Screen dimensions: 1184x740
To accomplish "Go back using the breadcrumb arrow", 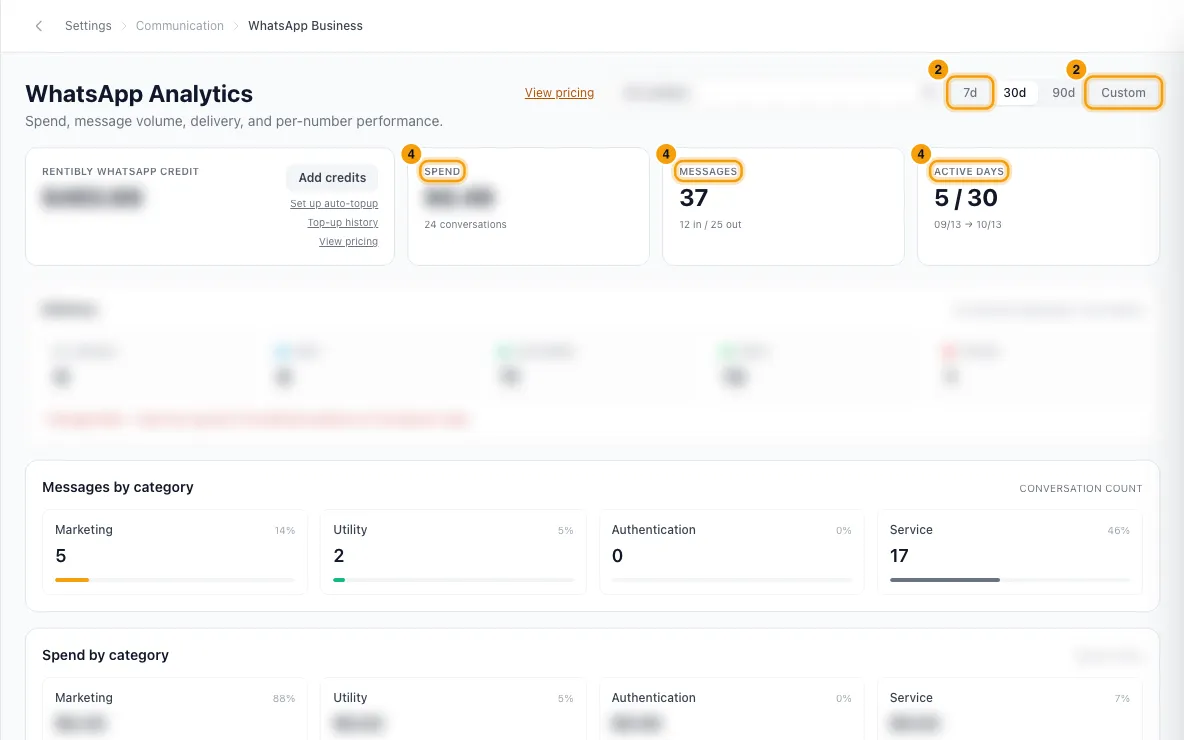I will click(x=39, y=26).
